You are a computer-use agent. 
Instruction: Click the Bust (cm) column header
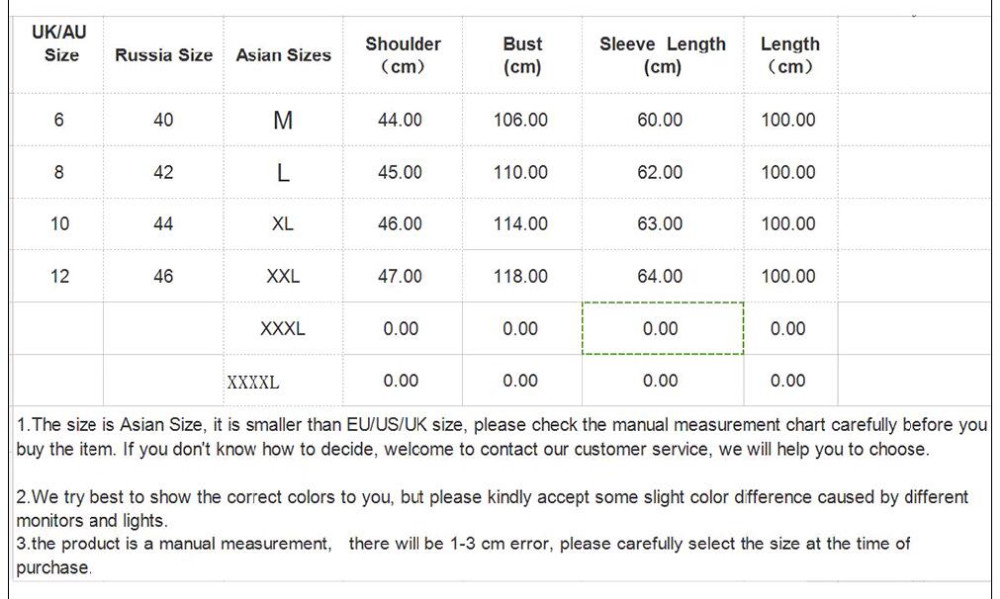coord(522,56)
